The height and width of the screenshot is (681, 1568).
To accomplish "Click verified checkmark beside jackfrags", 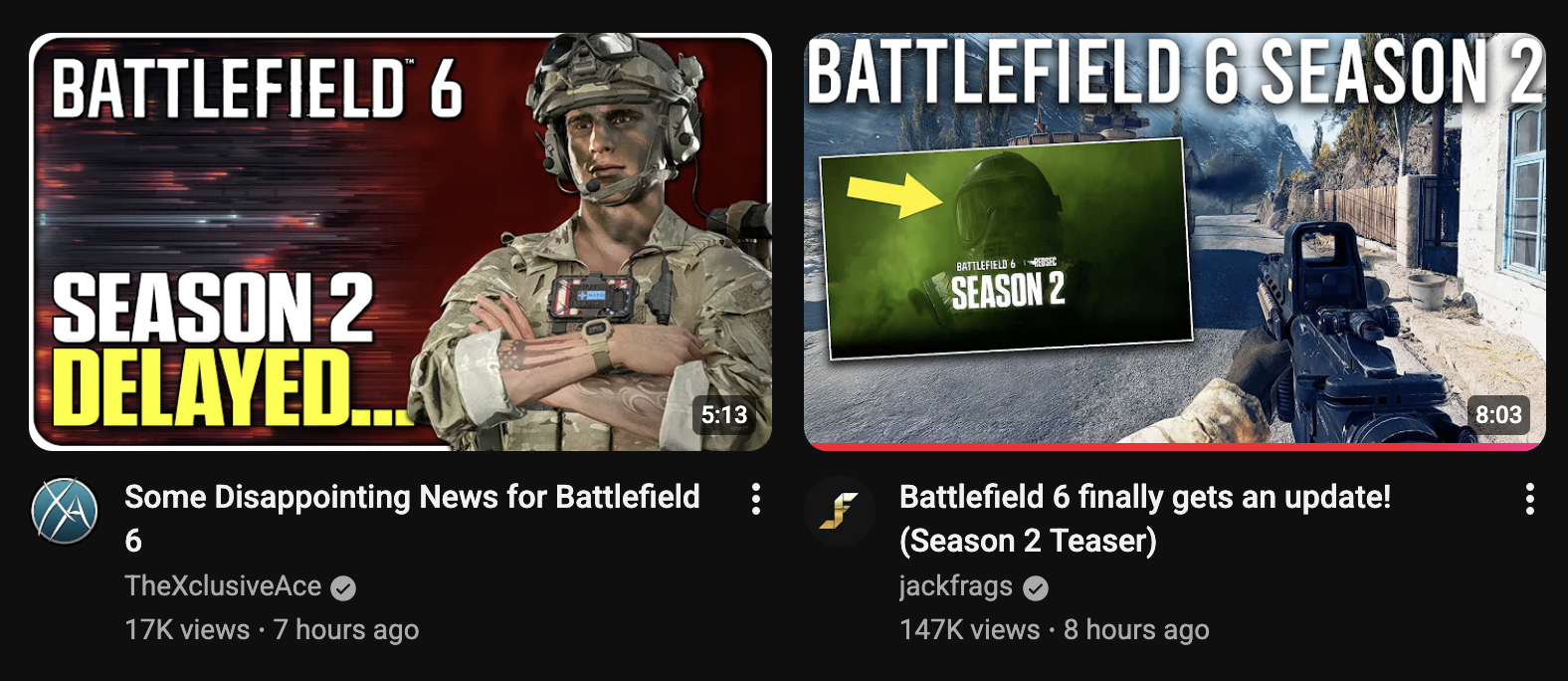I will coord(1036,588).
